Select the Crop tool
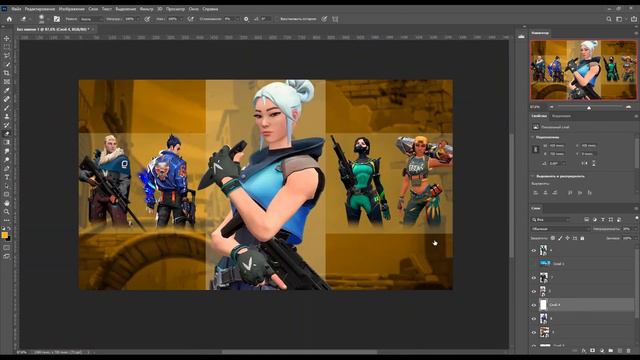640x360 pixels. (7, 73)
